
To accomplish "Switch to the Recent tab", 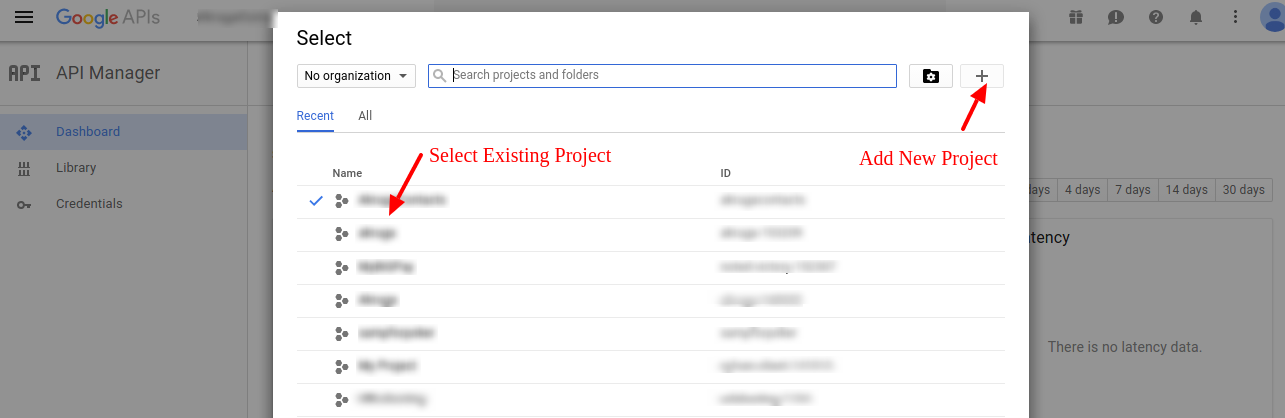I will pos(315,116).
